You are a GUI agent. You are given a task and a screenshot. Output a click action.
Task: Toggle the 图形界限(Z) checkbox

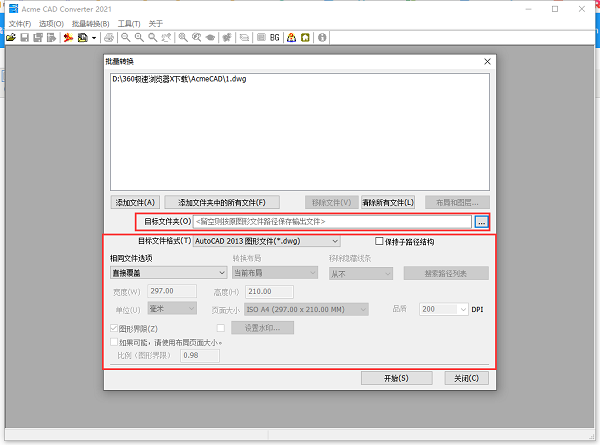point(114,328)
